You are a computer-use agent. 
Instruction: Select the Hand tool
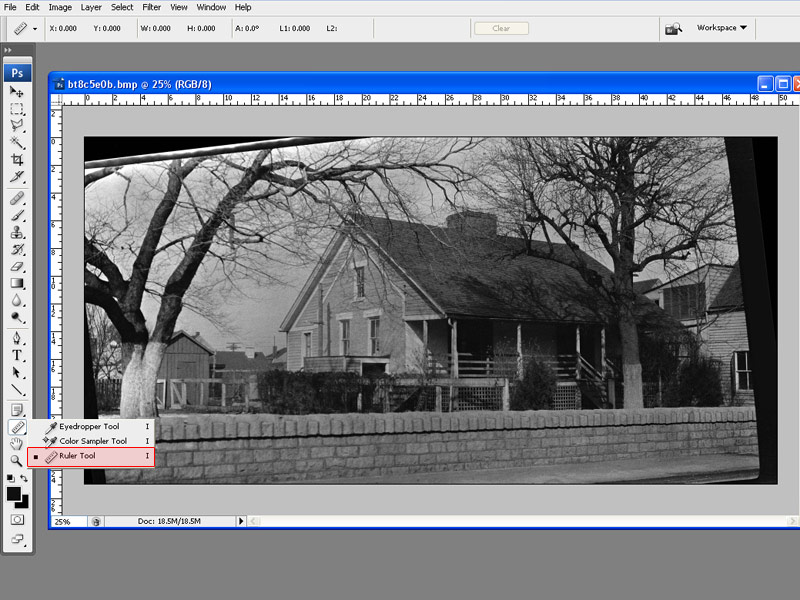[x=17, y=444]
